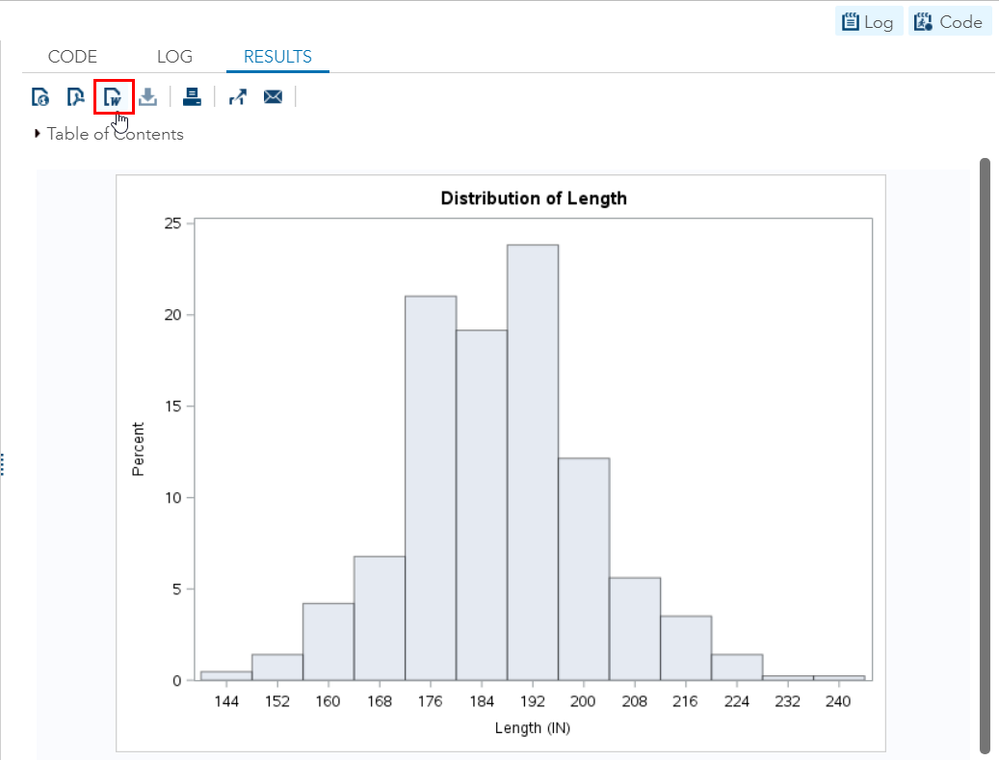
Task: Open the Log button at top right
Action: pyautogui.click(x=868, y=22)
